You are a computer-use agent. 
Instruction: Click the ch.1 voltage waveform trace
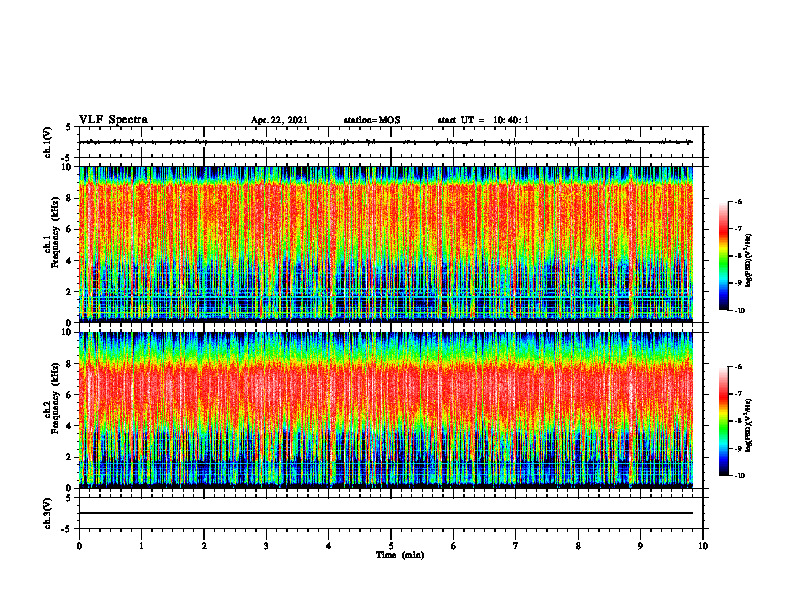pos(386,142)
